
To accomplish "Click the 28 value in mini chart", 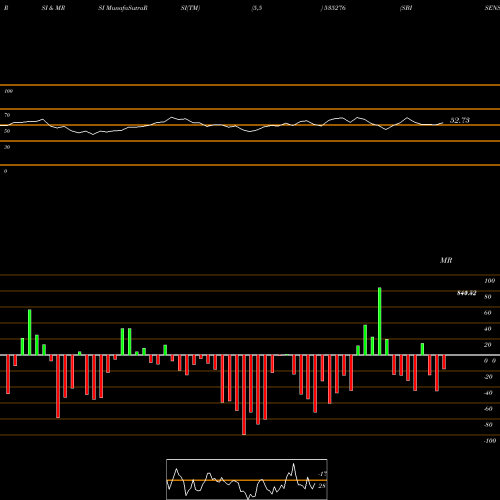I will point(322,486).
